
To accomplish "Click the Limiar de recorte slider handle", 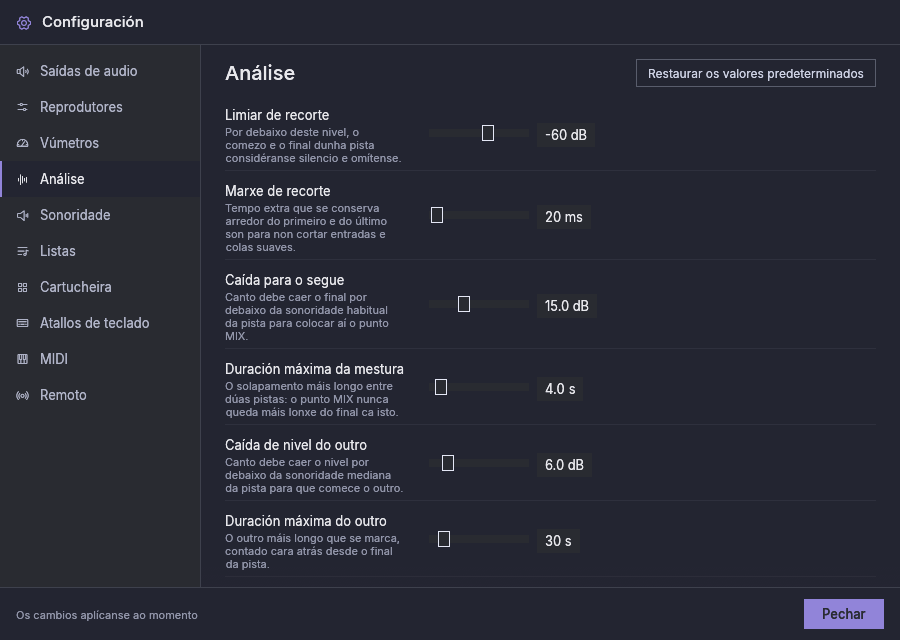I will pos(488,133).
